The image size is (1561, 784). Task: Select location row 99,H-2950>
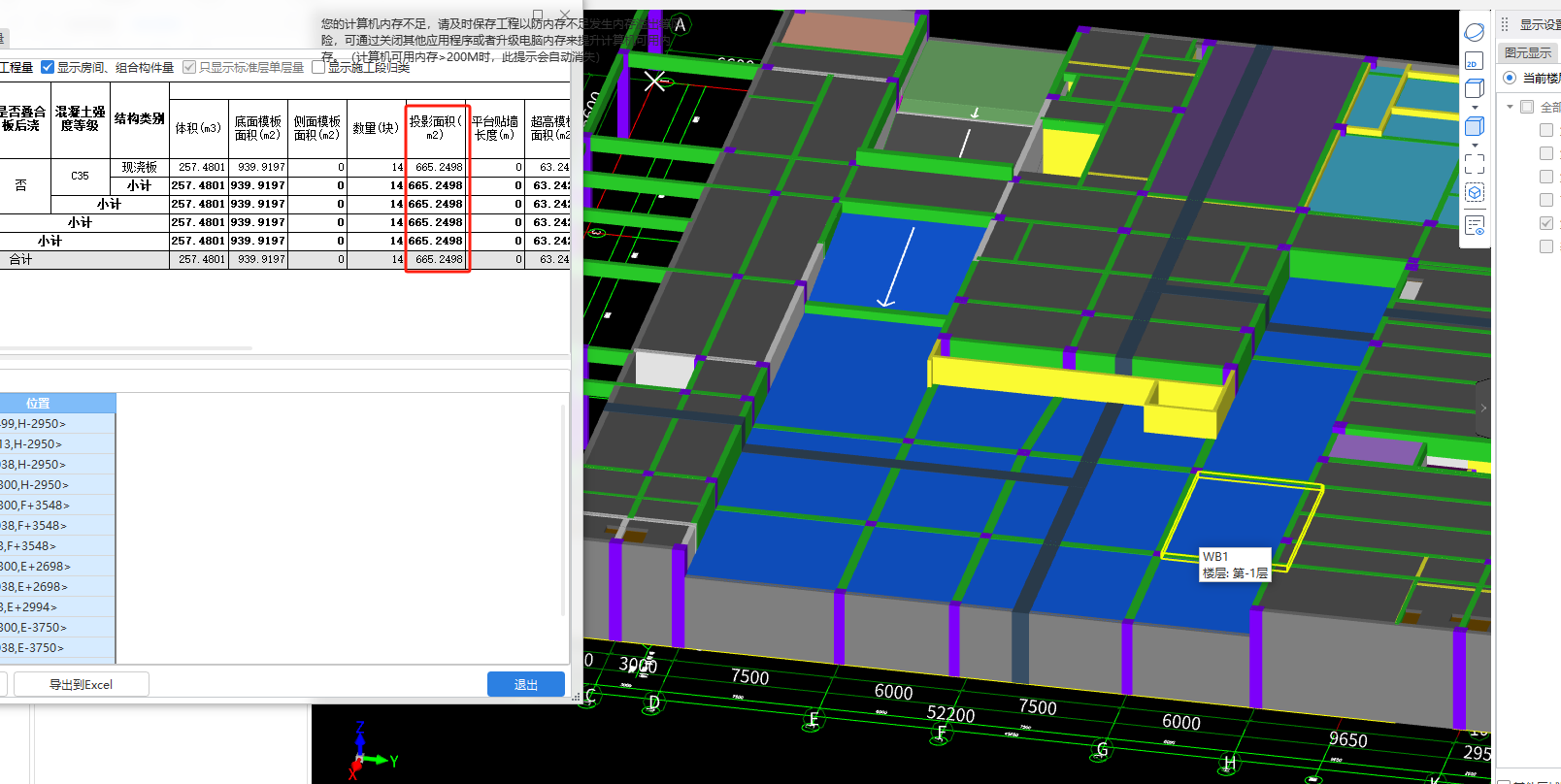[x=57, y=424]
